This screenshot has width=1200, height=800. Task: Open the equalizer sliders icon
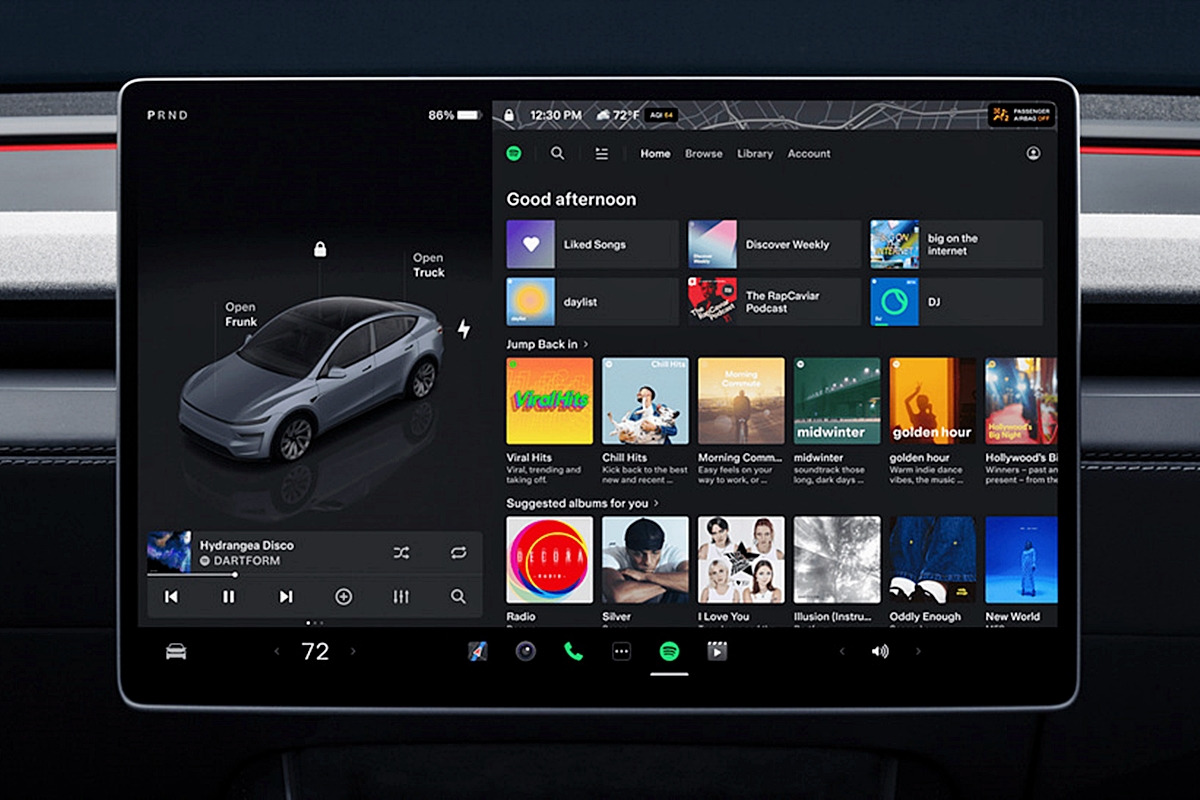click(x=401, y=597)
